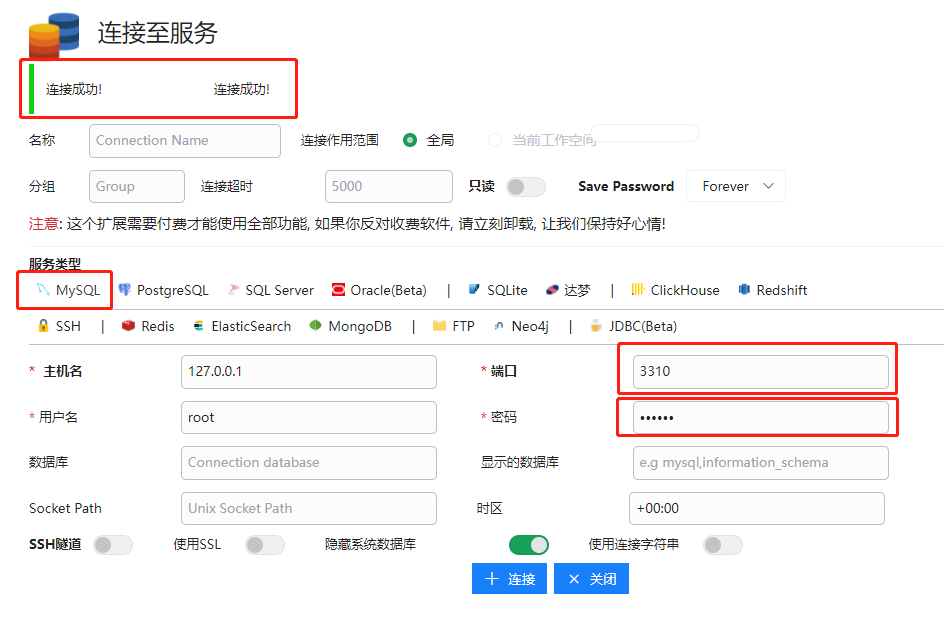Click the 连接超时 field showing 5000
The height and width of the screenshot is (622, 944).
coord(389,187)
